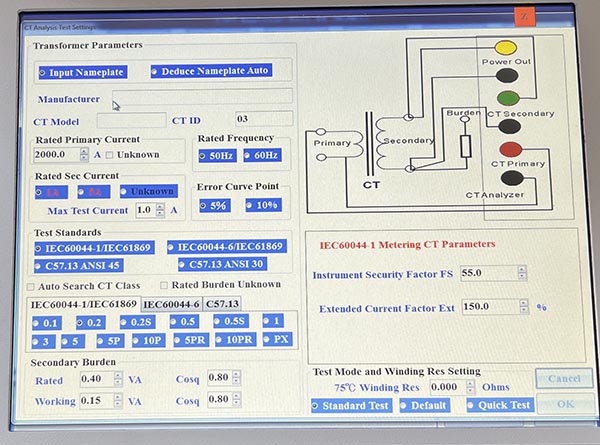Click the Working burden VA field

click(x=97, y=401)
